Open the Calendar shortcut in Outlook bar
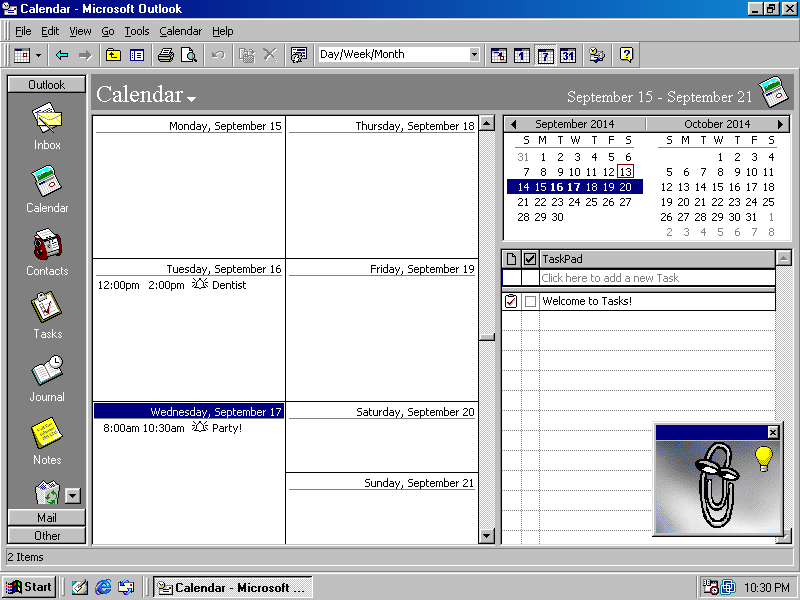This screenshot has width=800, height=600. (47, 189)
